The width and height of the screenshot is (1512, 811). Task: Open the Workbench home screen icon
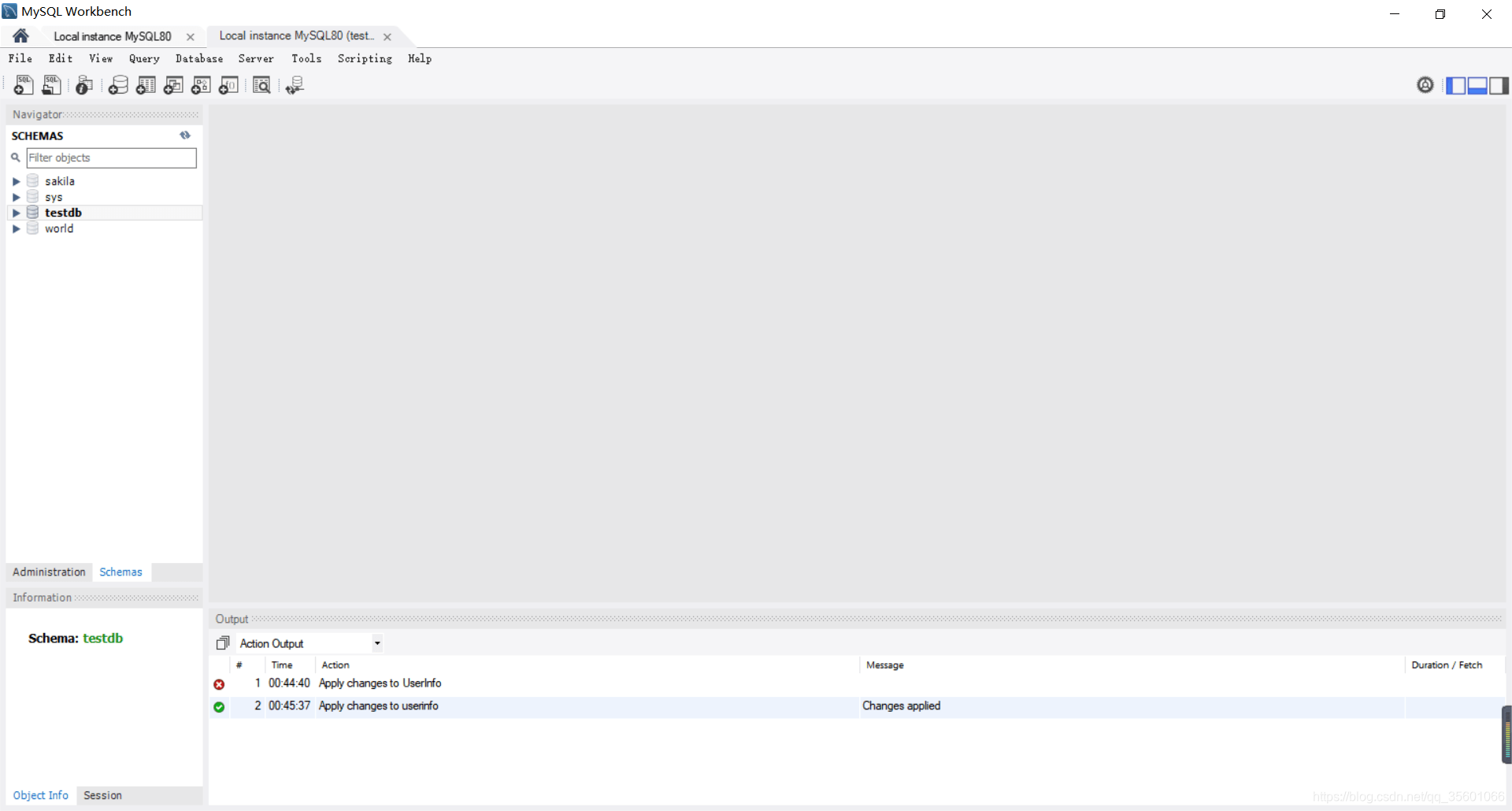pyautogui.click(x=20, y=36)
